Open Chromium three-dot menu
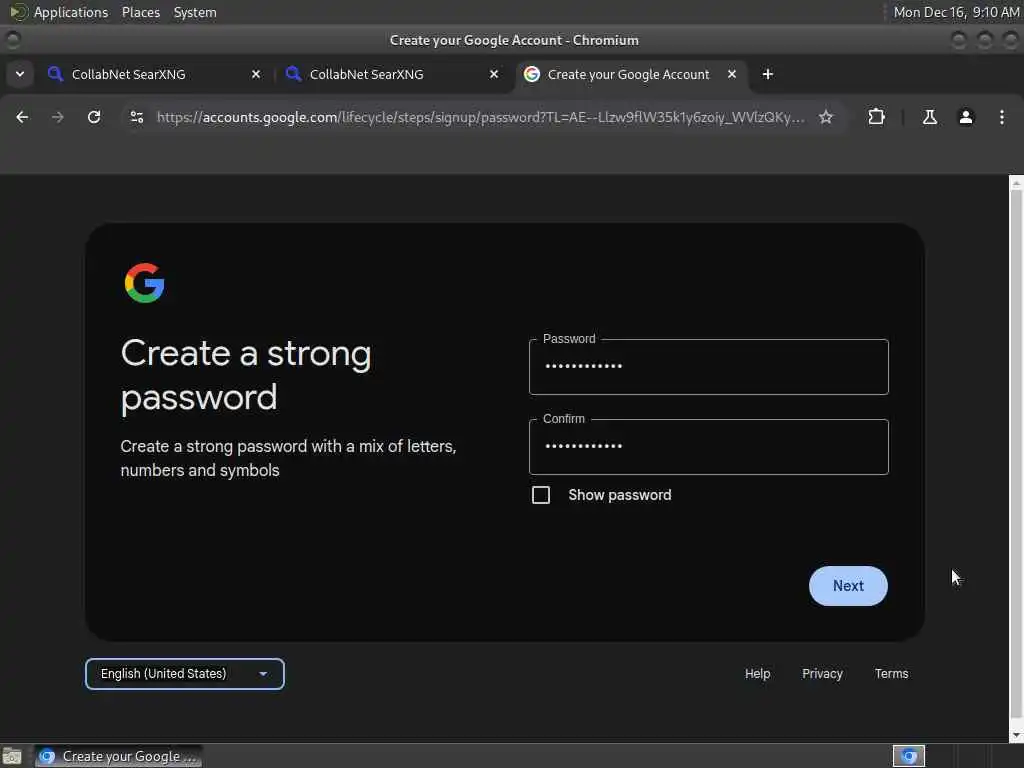 point(1002,117)
